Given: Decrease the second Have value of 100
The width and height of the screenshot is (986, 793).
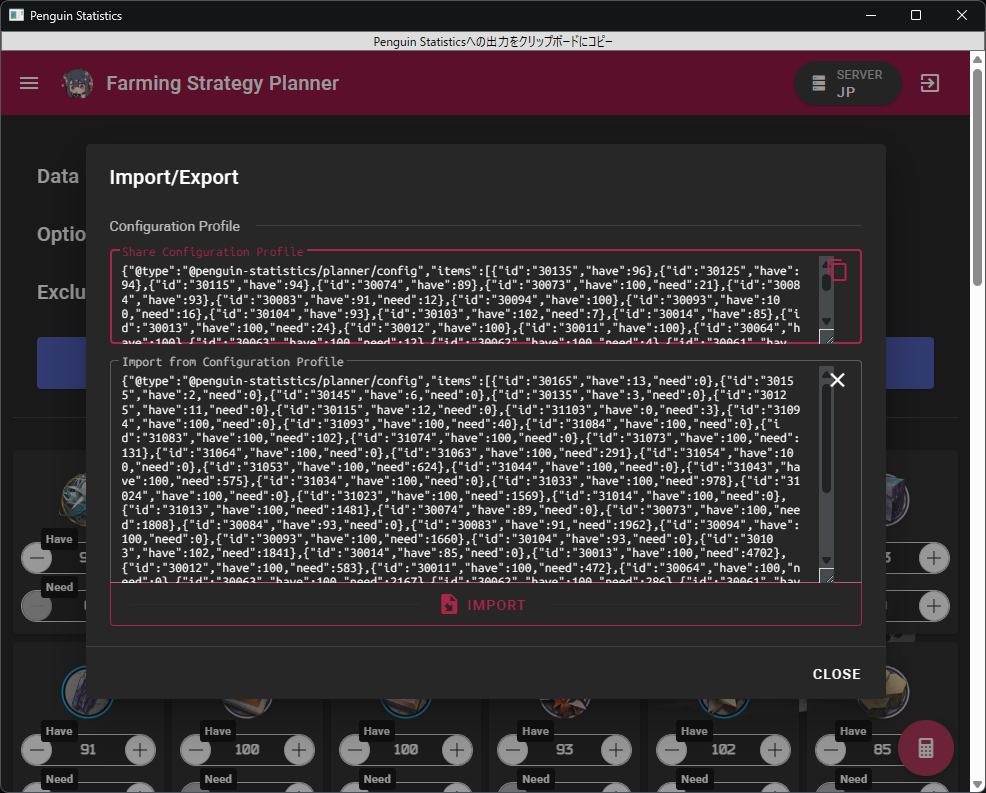Looking at the screenshot, I should click(x=355, y=750).
